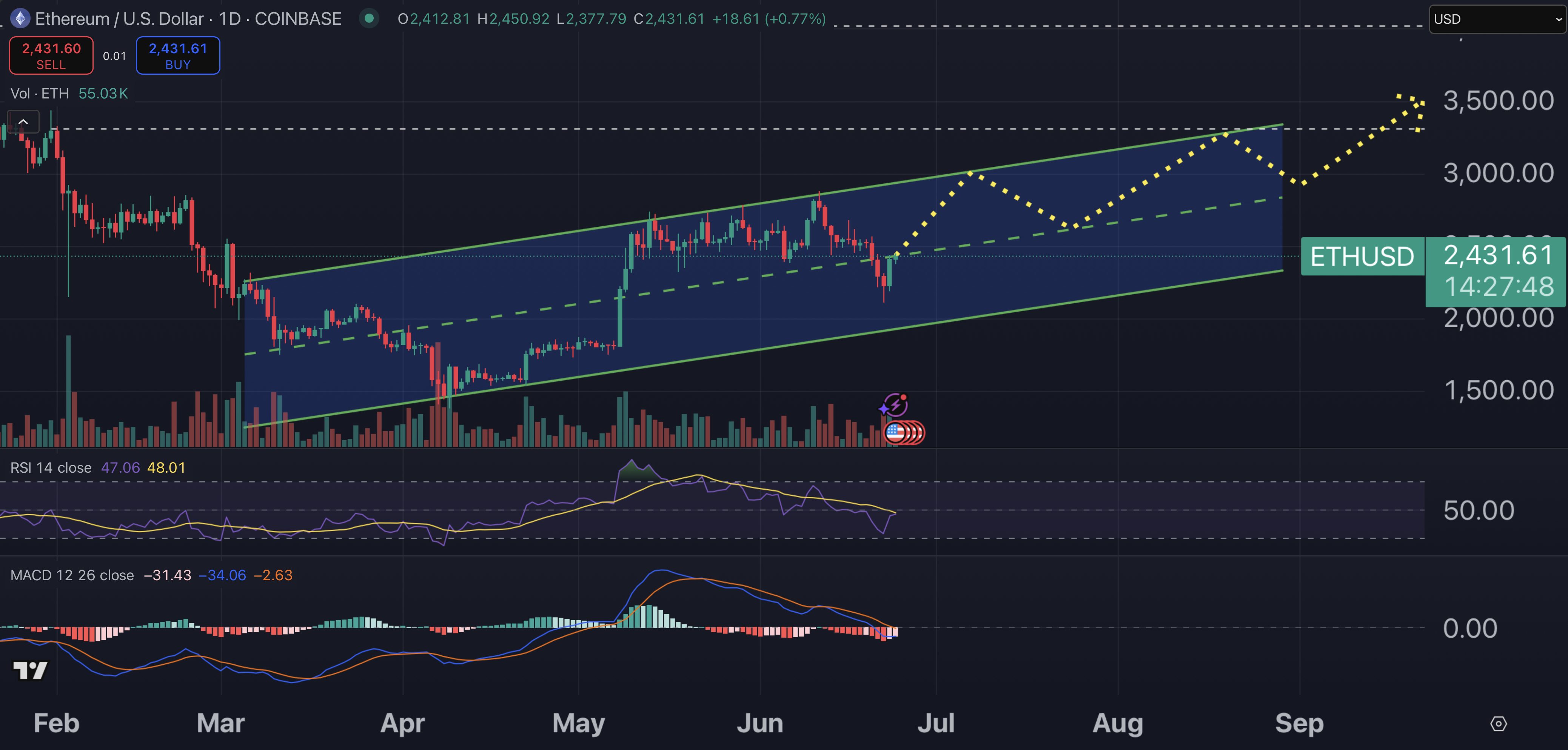Click the Jul label on the time axis

tap(936, 723)
